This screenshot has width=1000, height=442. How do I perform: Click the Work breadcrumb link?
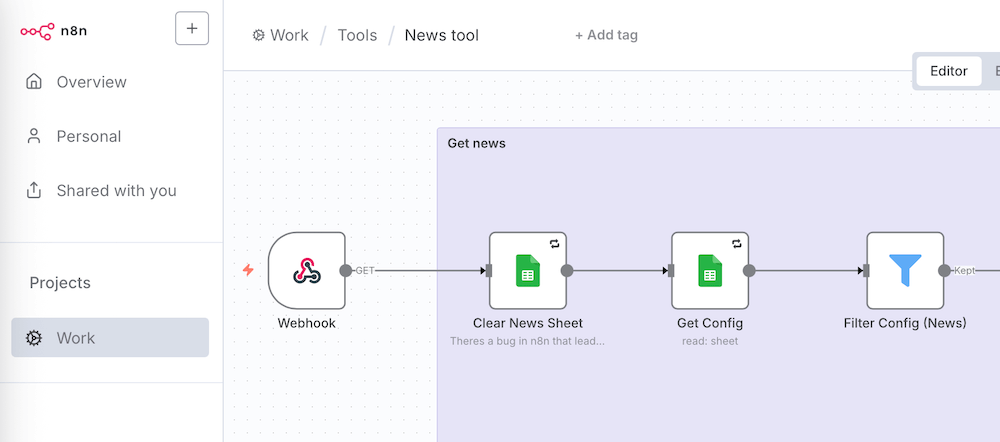click(281, 36)
